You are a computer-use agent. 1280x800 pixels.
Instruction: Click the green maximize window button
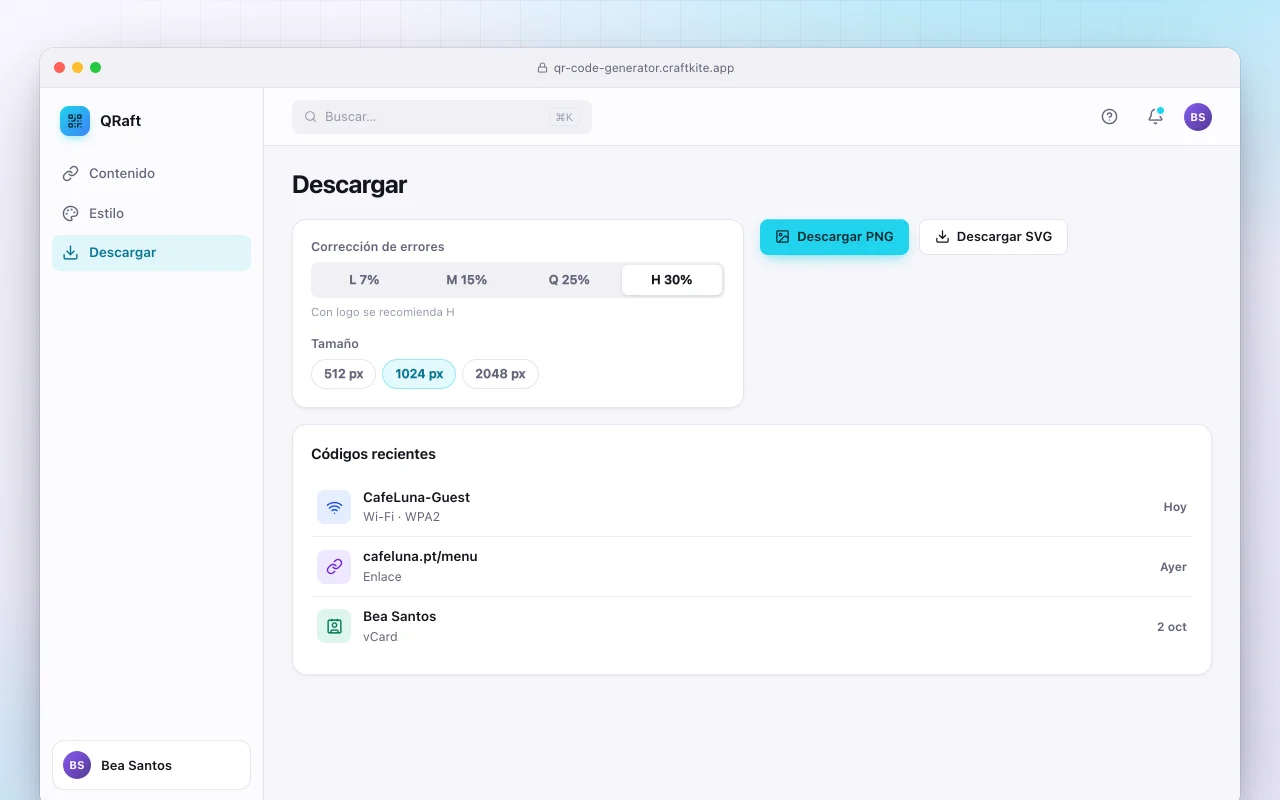(95, 67)
